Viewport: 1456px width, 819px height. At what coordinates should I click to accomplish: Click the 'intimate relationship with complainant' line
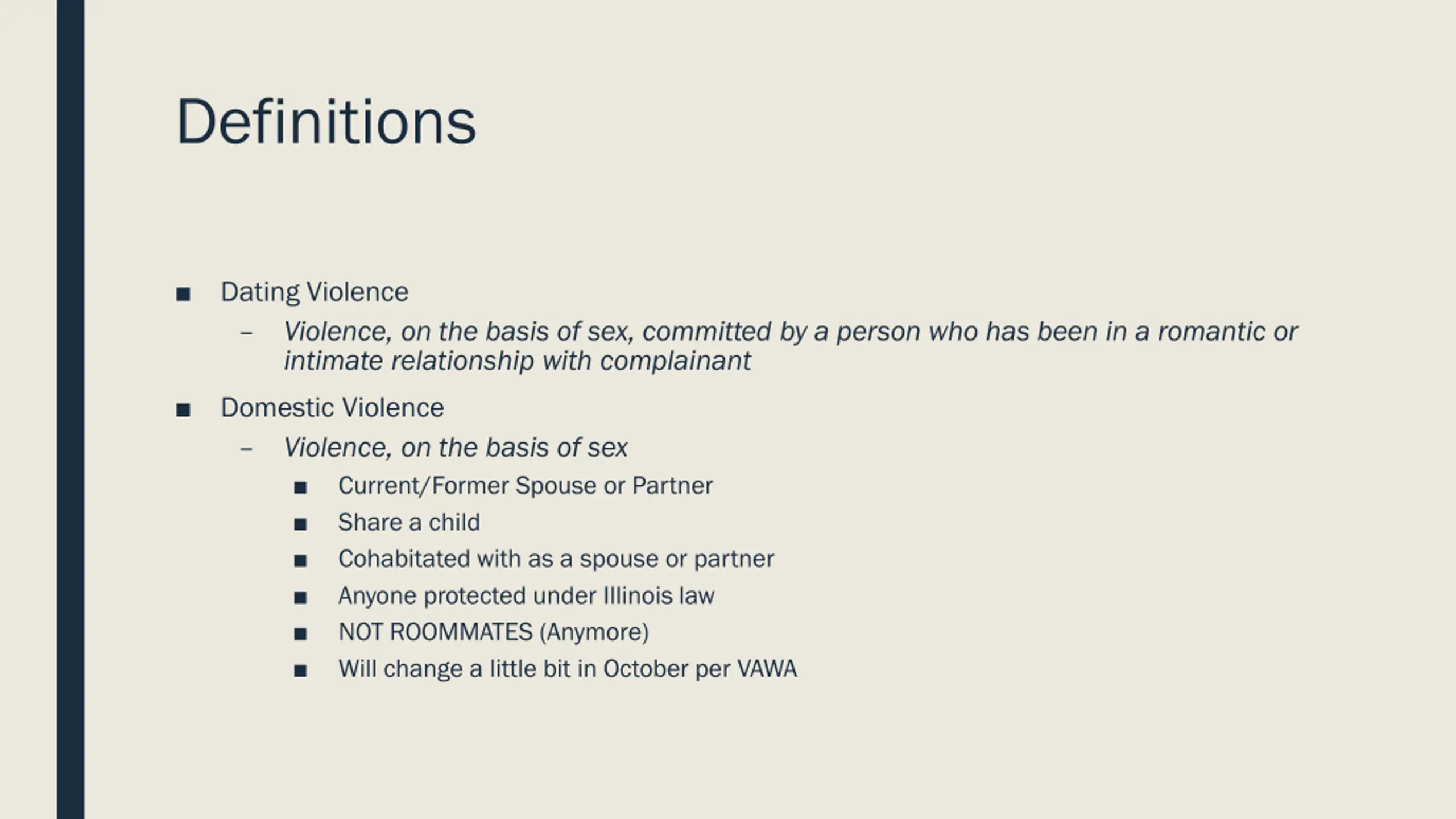[518, 361]
